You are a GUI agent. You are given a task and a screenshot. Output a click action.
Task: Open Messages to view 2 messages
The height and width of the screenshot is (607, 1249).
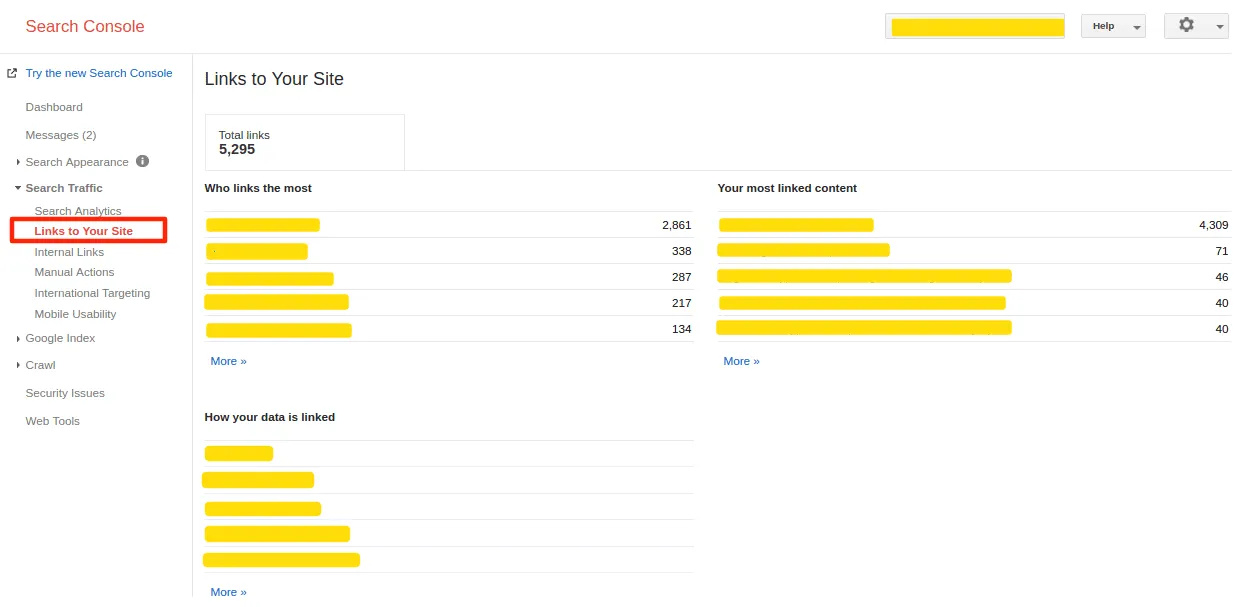click(x=60, y=134)
